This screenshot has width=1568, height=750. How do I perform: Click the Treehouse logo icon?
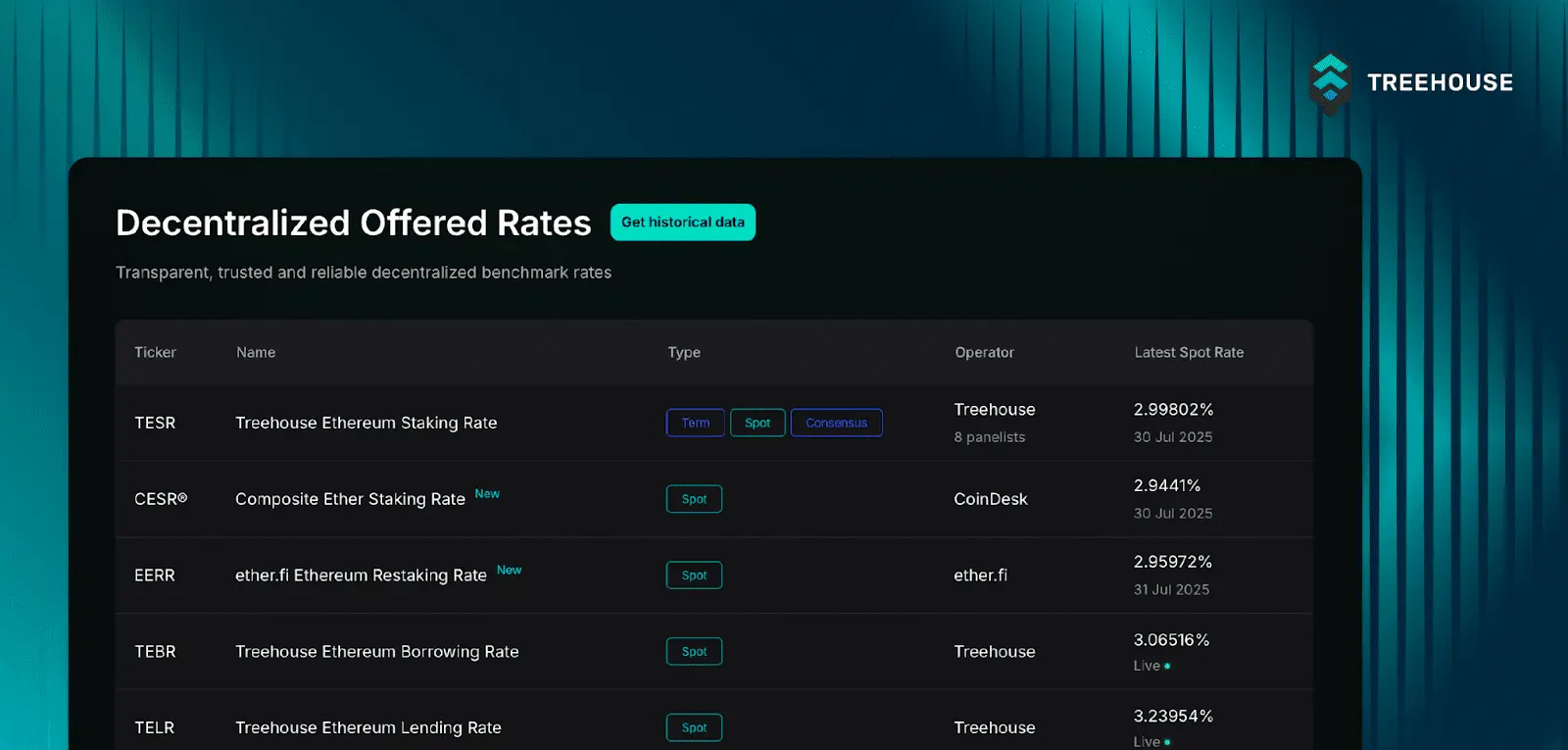click(x=1330, y=82)
